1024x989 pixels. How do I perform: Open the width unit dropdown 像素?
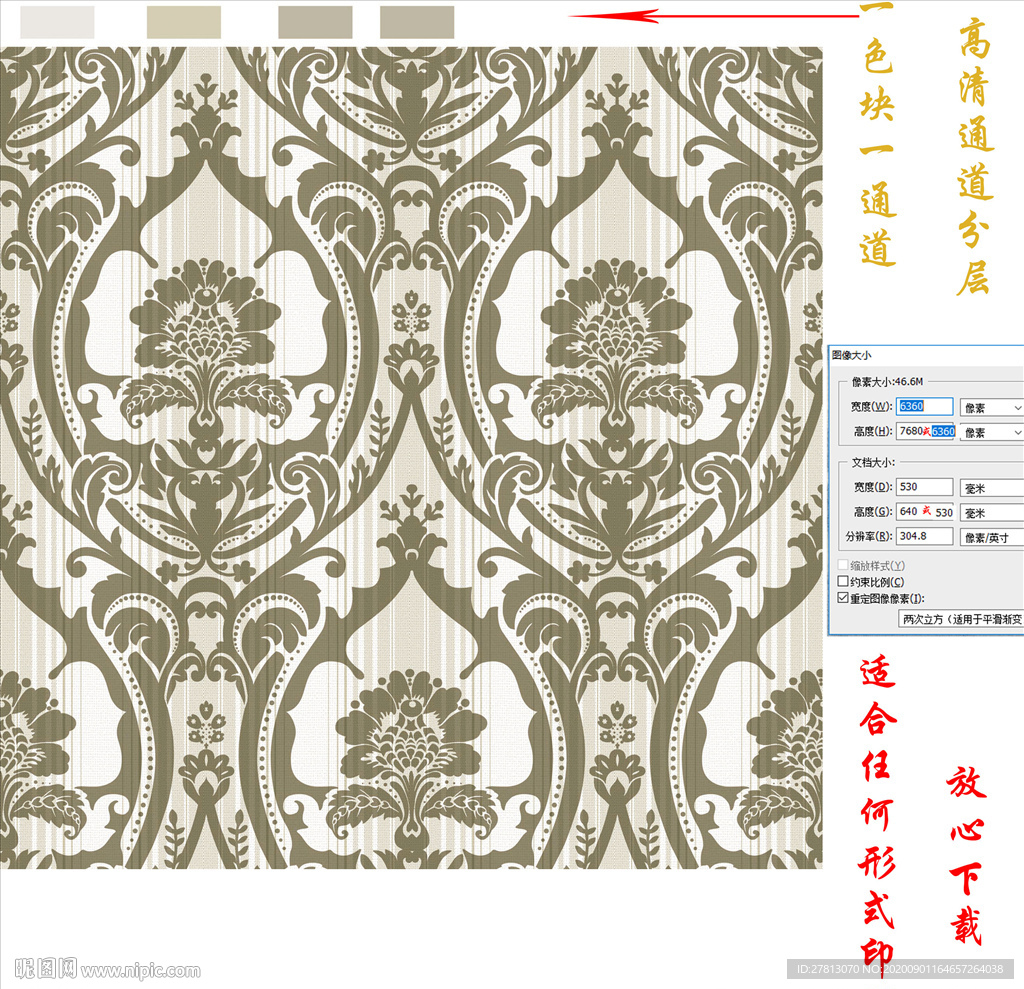[991, 408]
